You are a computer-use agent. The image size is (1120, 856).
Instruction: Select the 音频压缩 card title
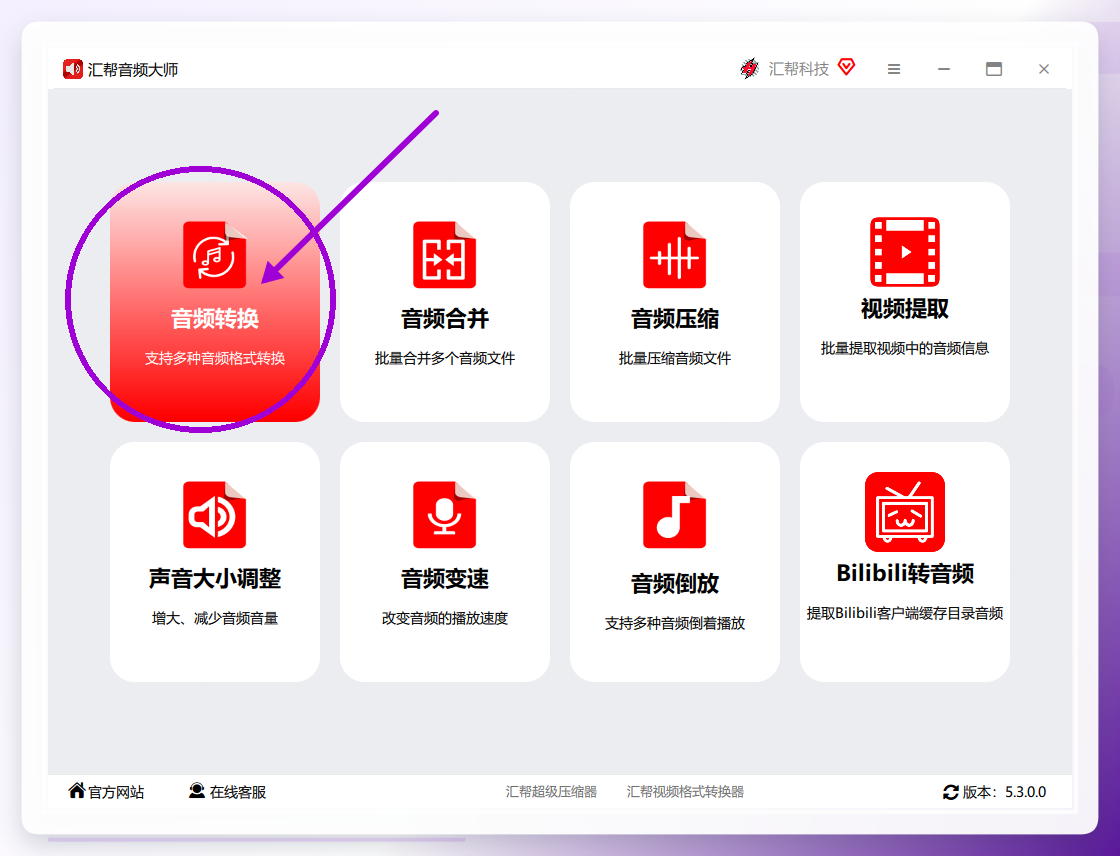tap(674, 319)
